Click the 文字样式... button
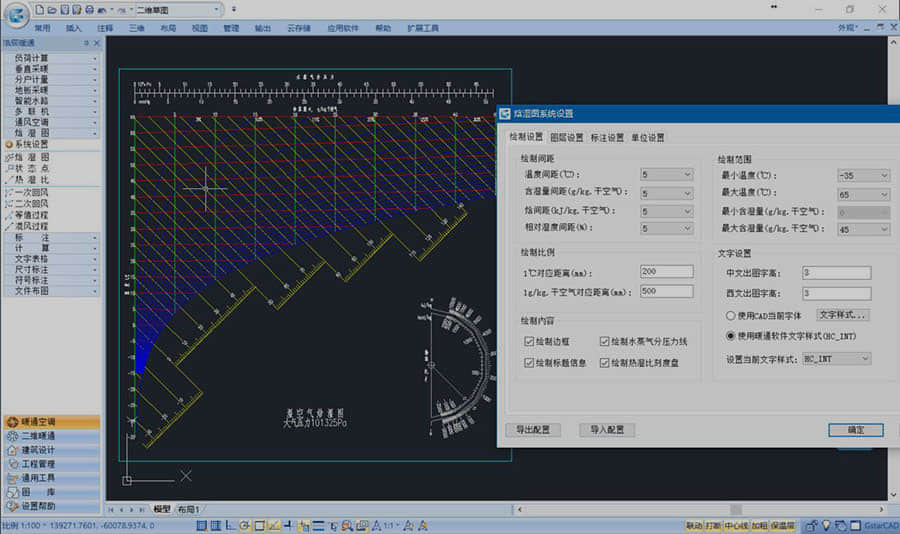 [843, 315]
